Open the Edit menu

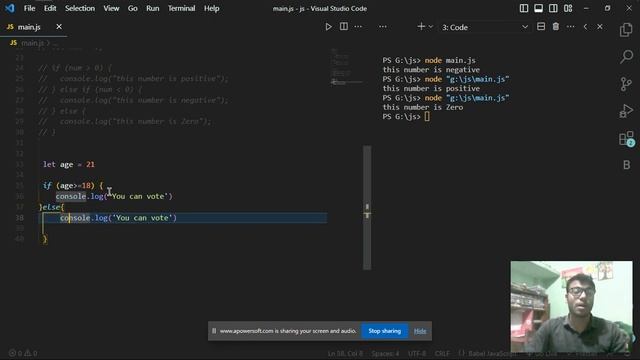click(50, 8)
